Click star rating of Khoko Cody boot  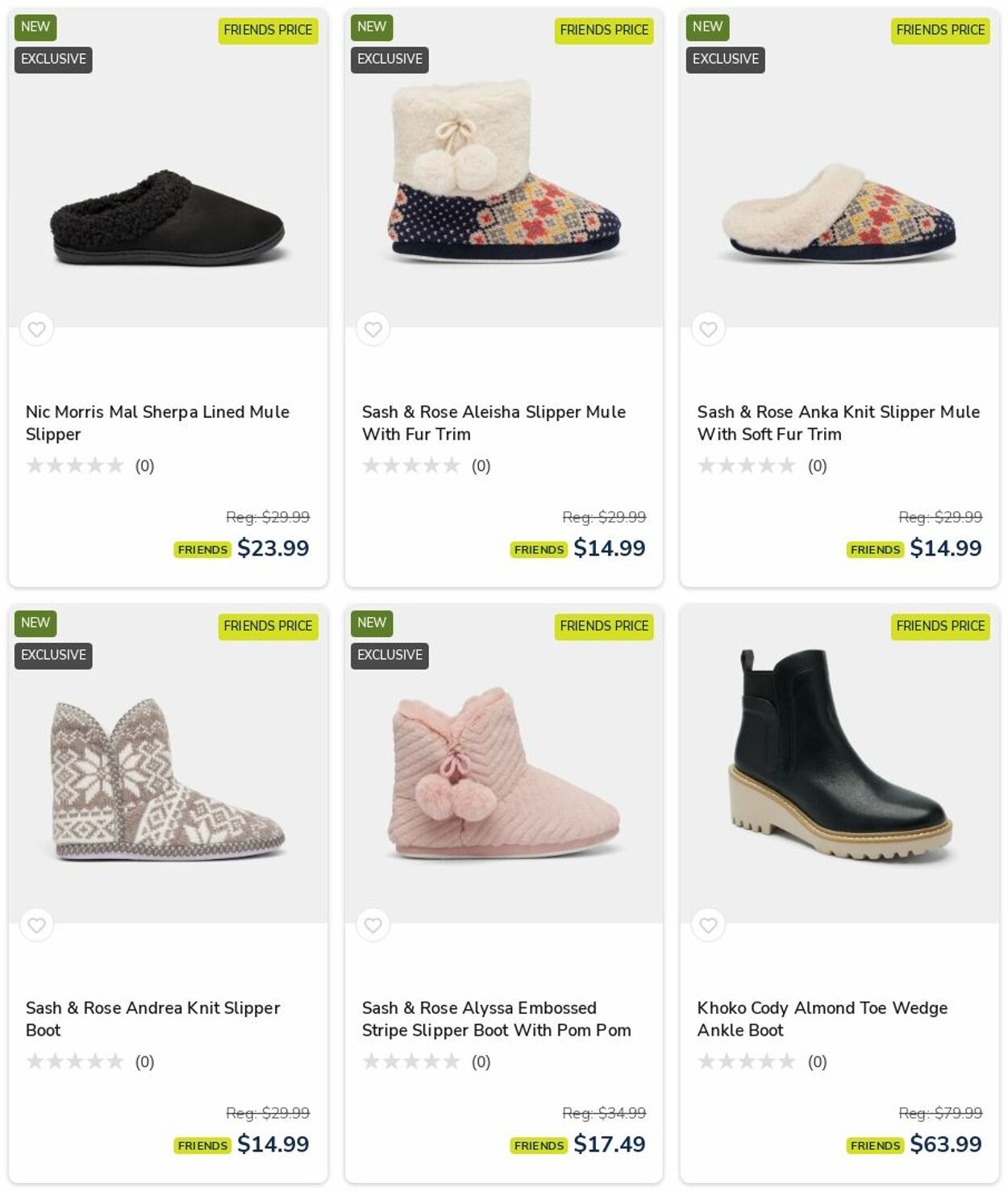(747, 1061)
